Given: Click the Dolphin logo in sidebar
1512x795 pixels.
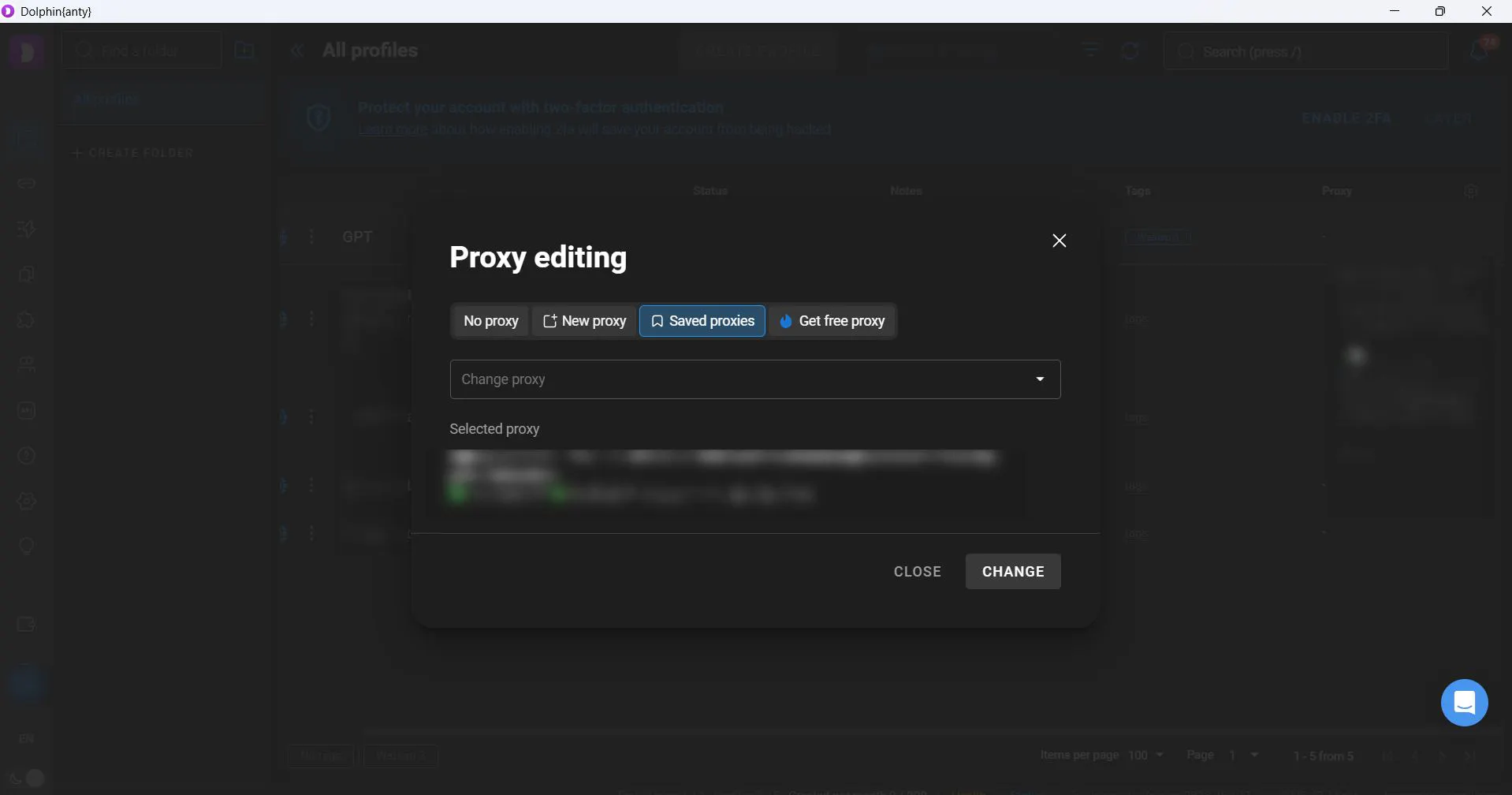Looking at the screenshot, I should (x=27, y=51).
